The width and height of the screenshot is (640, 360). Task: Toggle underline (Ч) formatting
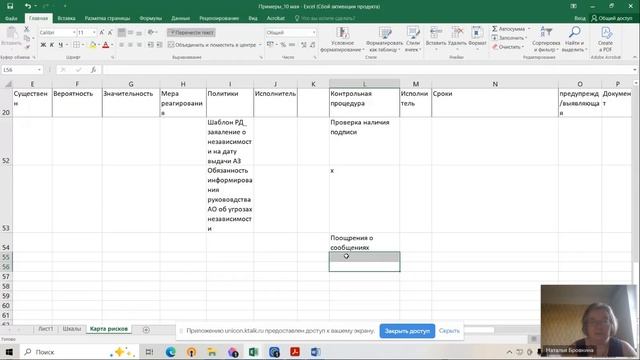coord(60,45)
